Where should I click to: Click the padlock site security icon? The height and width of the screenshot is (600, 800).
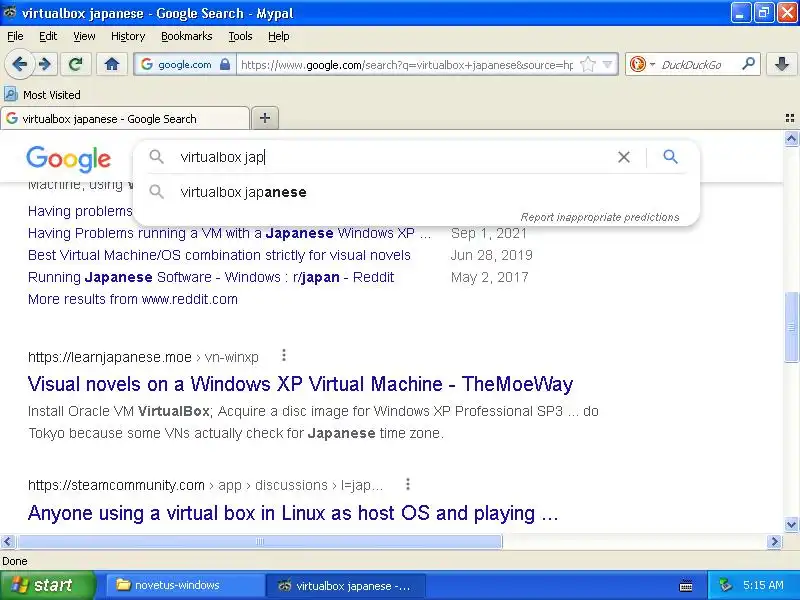click(x=224, y=65)
